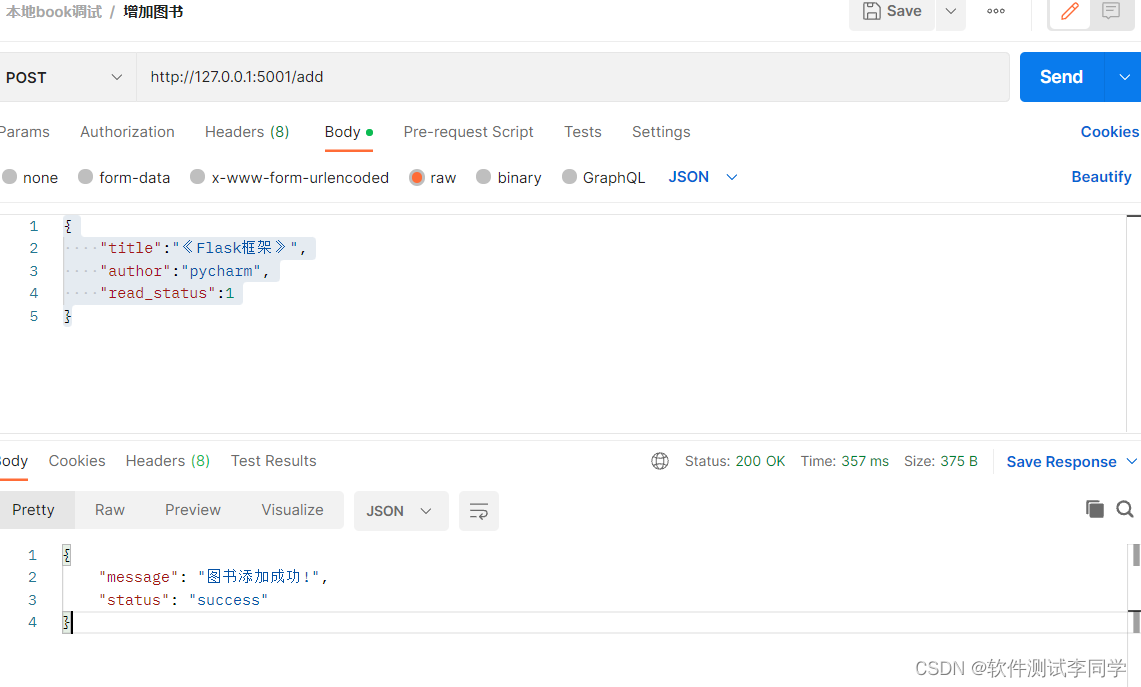Click the request name 增加图书
The image size is (1141, 687).
pyautogui.click(x=153, y=12)
